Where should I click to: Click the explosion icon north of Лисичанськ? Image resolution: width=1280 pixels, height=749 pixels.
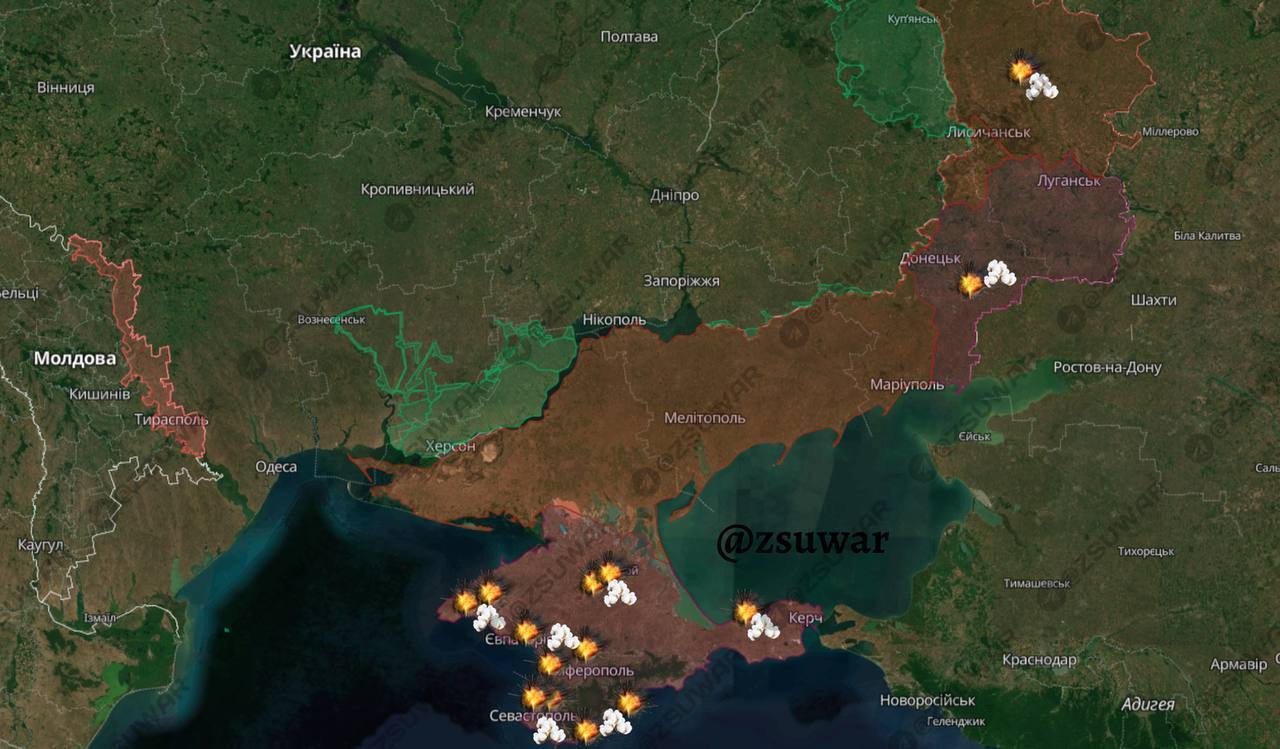point(1021,70)
